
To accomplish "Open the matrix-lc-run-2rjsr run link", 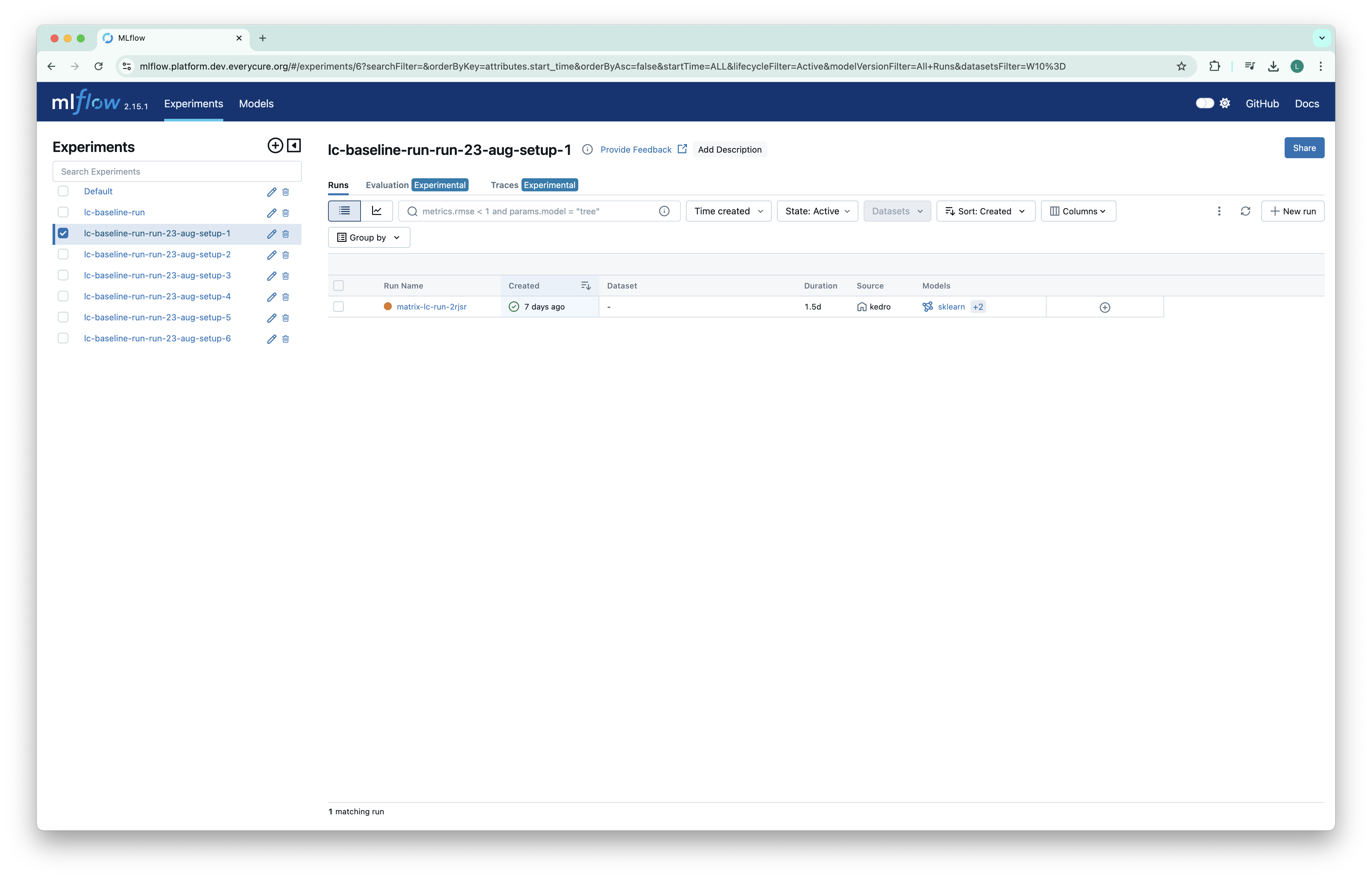I will click(432, 307).
